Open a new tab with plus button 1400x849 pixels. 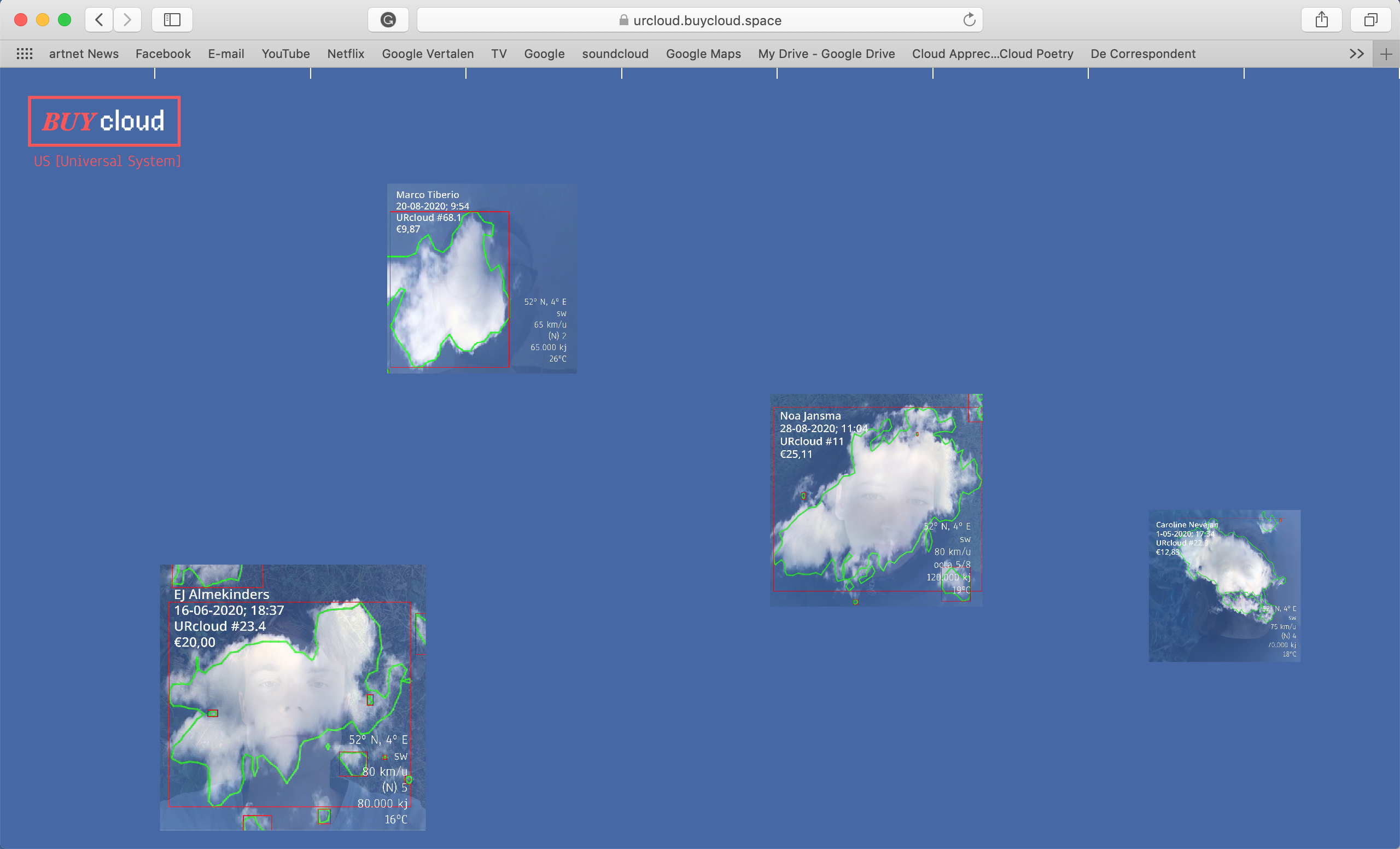tap(1386, 54)
